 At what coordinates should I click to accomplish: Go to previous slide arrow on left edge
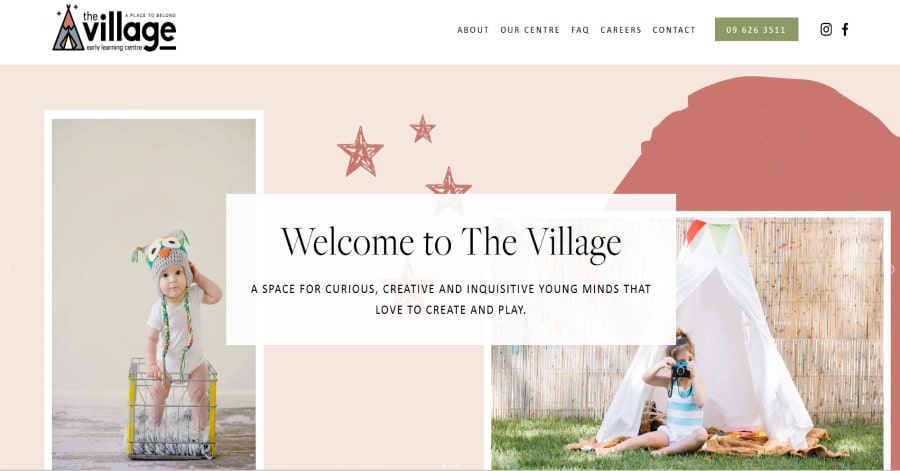coord(9,270)
